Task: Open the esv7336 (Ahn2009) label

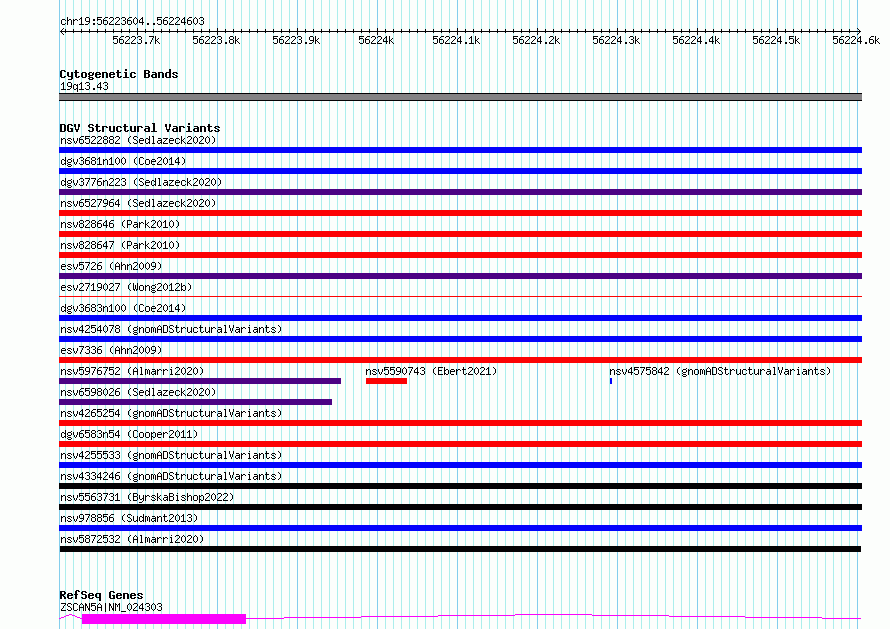Action: tap(111, 350)
